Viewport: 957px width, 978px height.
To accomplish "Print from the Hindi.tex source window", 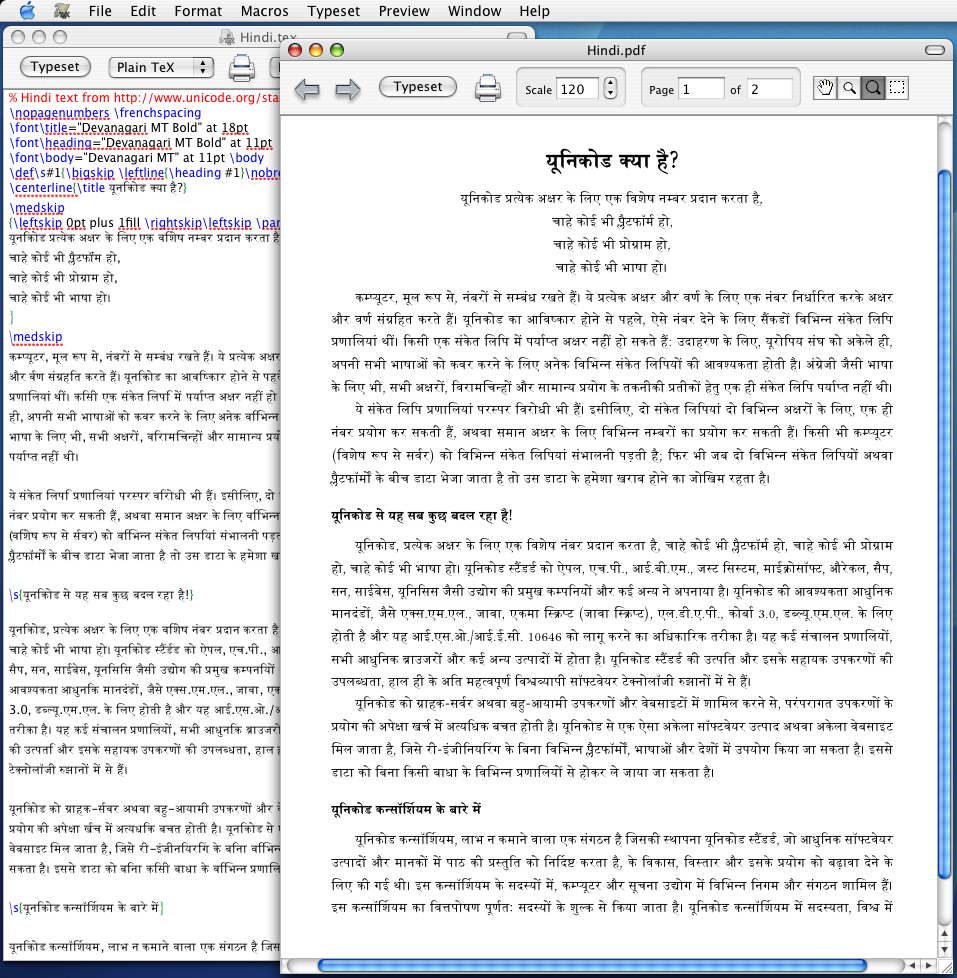I will (x=241, y=68).
